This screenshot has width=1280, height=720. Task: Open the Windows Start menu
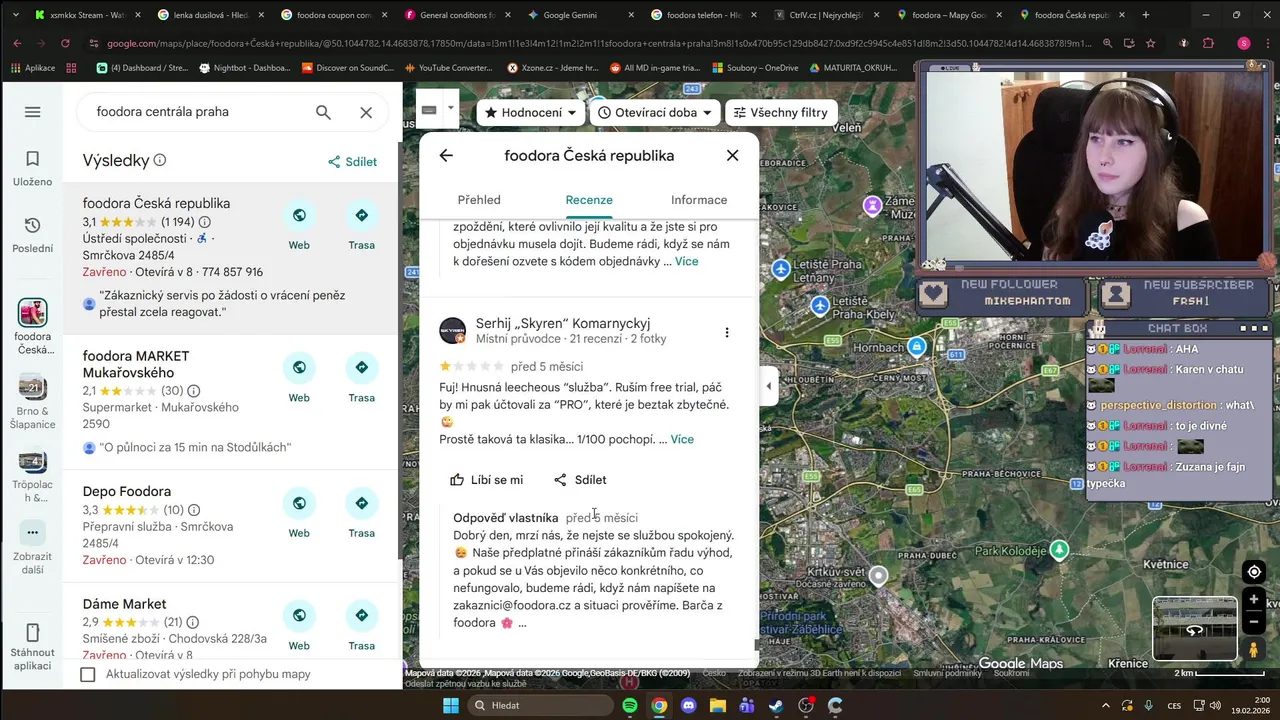click(x=451, y=705)
